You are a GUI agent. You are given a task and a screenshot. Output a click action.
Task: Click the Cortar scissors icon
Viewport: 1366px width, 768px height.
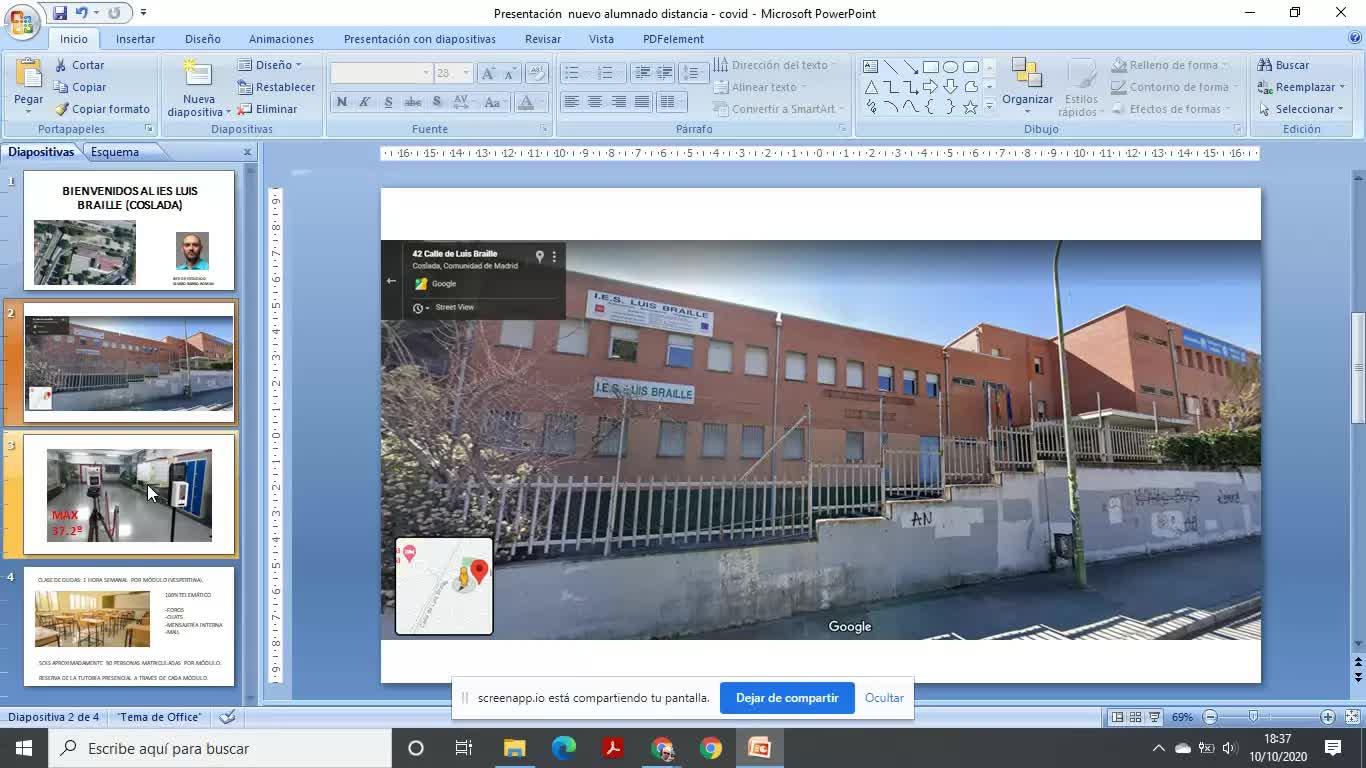click(x=62, y=65)
